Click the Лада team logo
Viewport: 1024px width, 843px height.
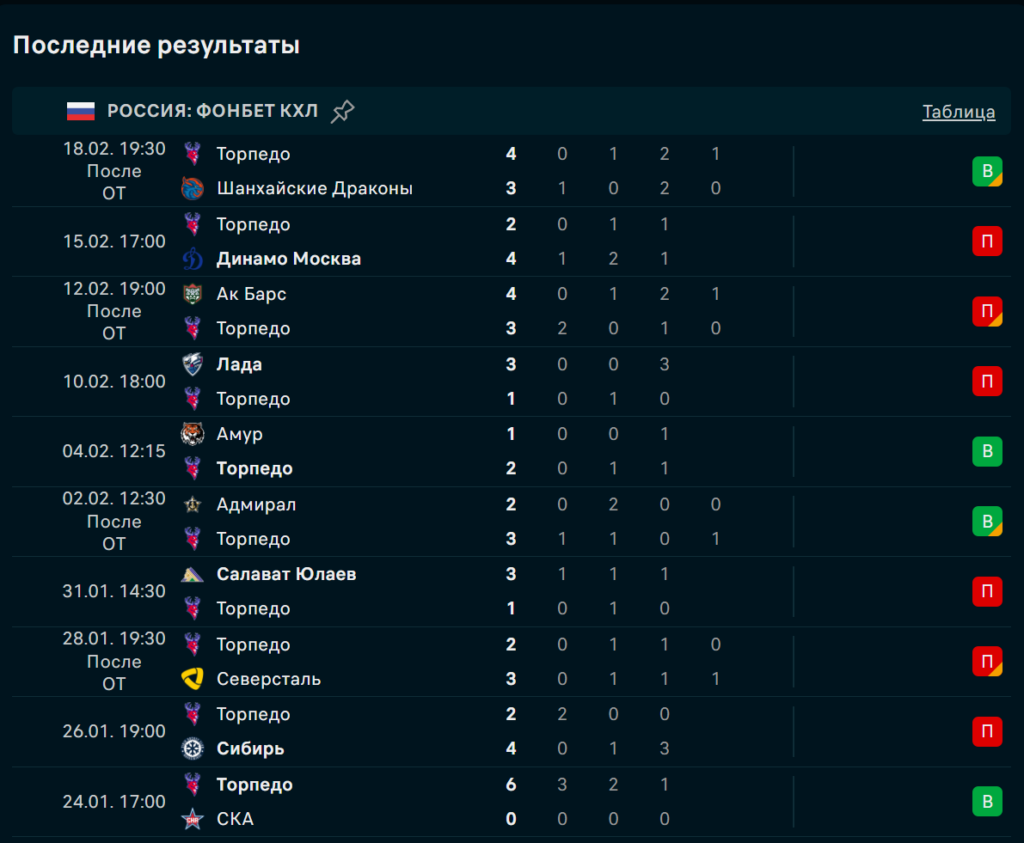pos(193,364)
